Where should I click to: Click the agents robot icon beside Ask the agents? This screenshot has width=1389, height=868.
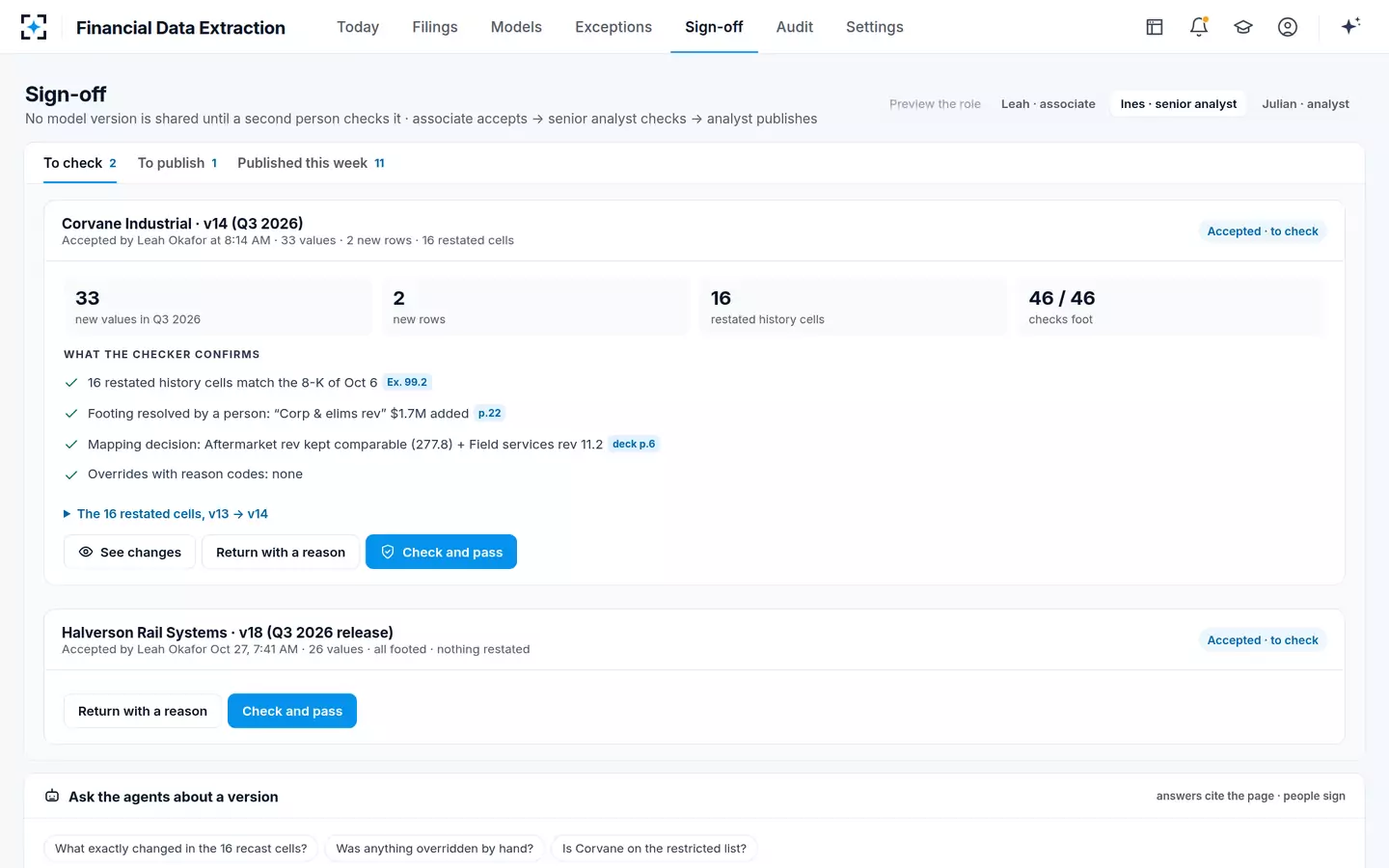pyautogui.click(x=52, y=796)
